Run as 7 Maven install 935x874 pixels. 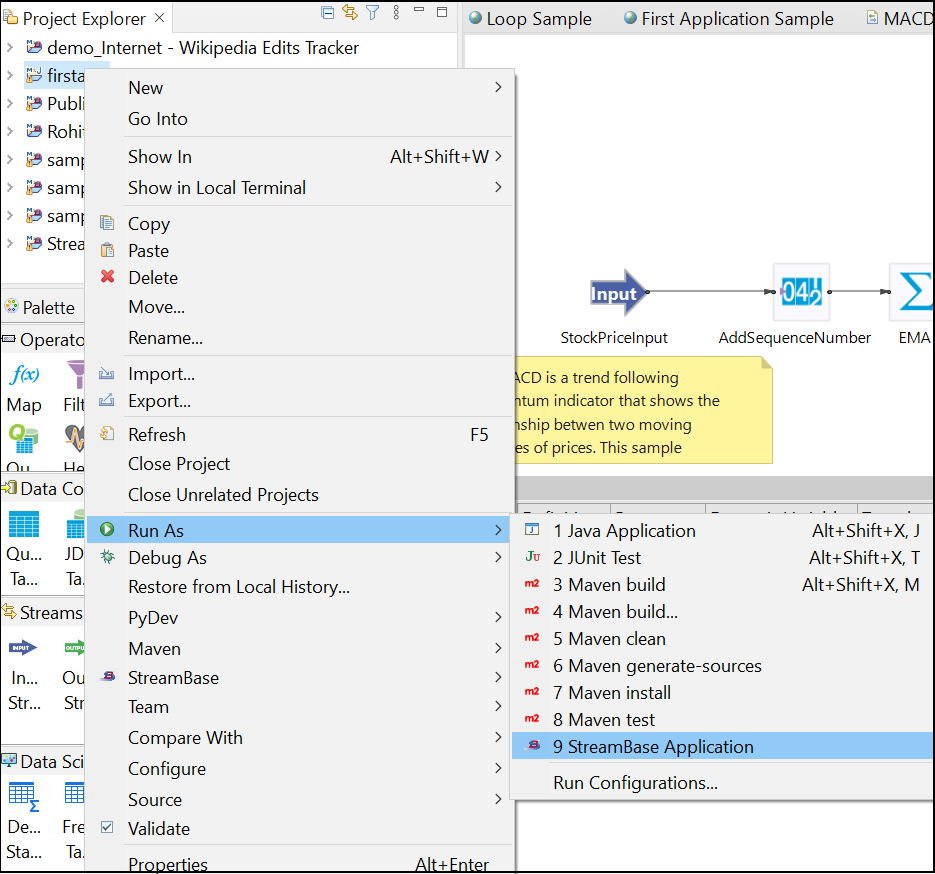(723, 693)
